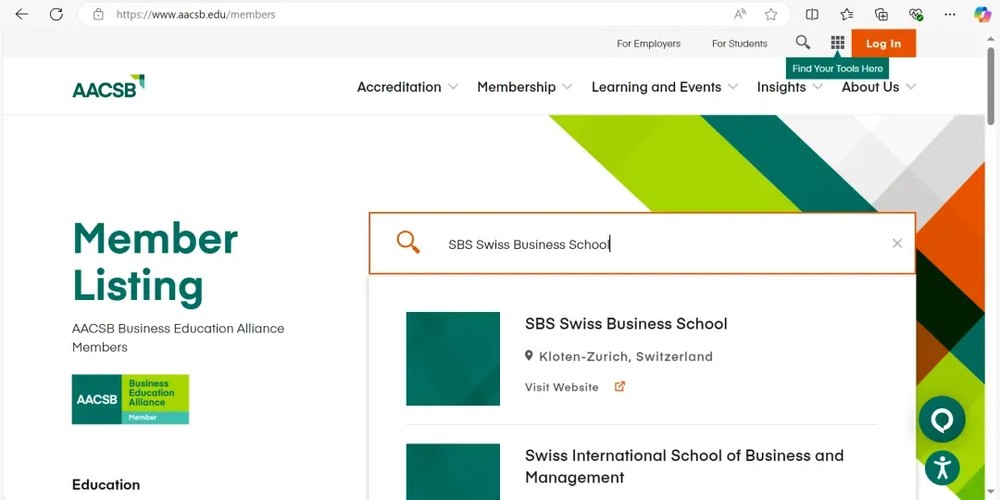The height and width of the screenshot is (500, 1000).
Task: Open the About Us menu
Action: click(x=871, y=87)
